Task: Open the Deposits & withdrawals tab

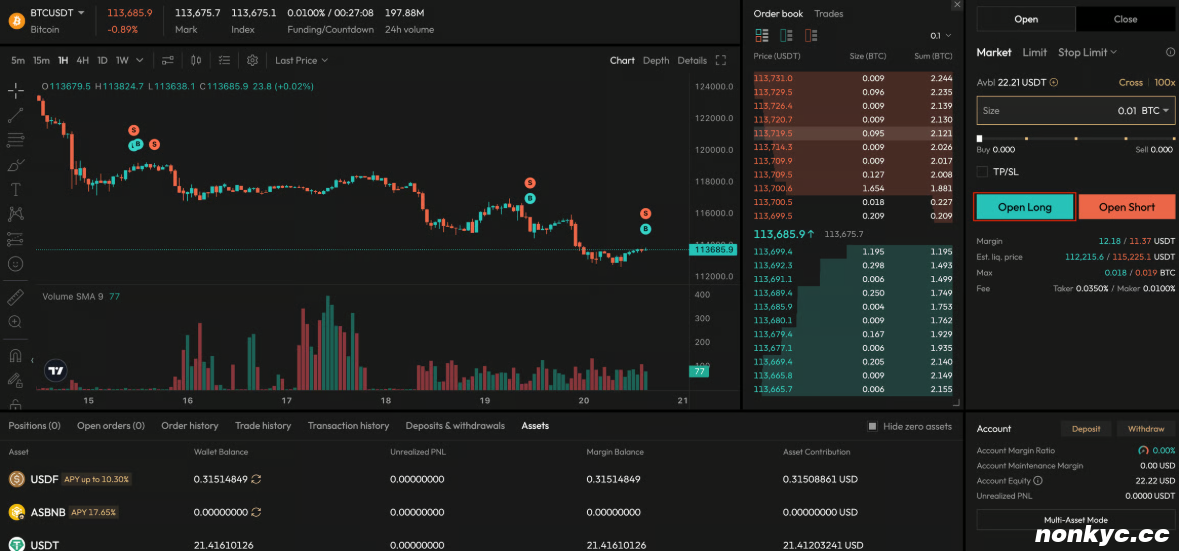Action: [455, 425]
